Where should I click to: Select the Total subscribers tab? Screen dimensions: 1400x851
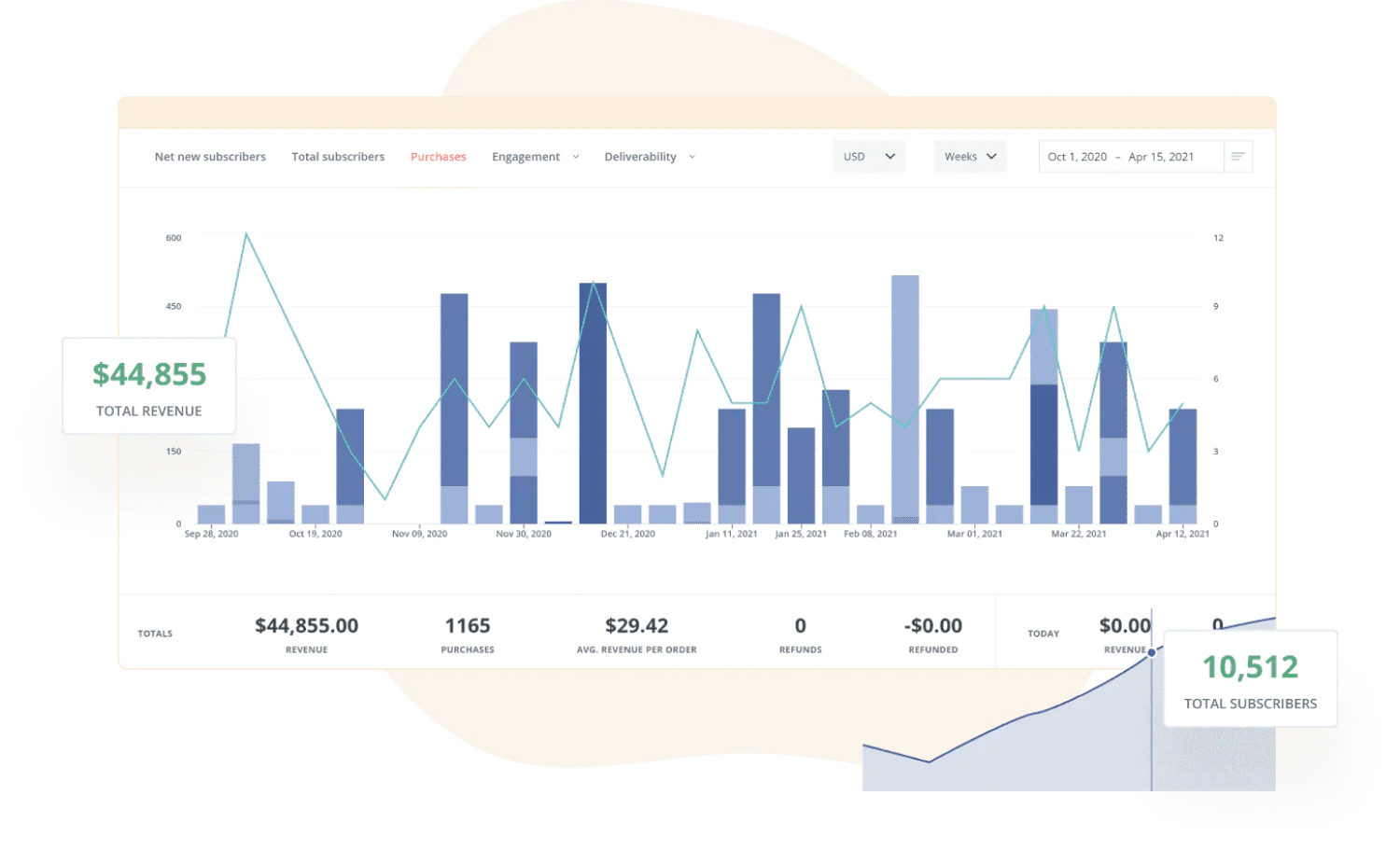click(x=338, y=157)
